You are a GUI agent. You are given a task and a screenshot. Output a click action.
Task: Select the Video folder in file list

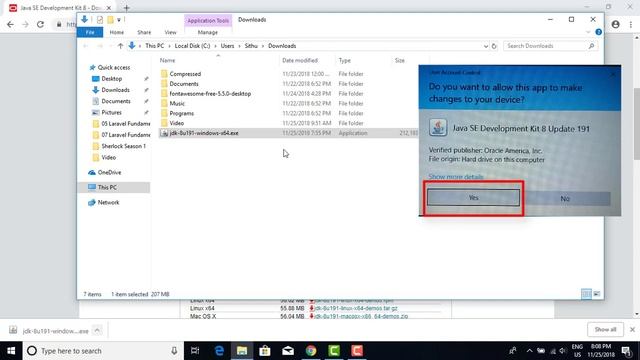177,123
